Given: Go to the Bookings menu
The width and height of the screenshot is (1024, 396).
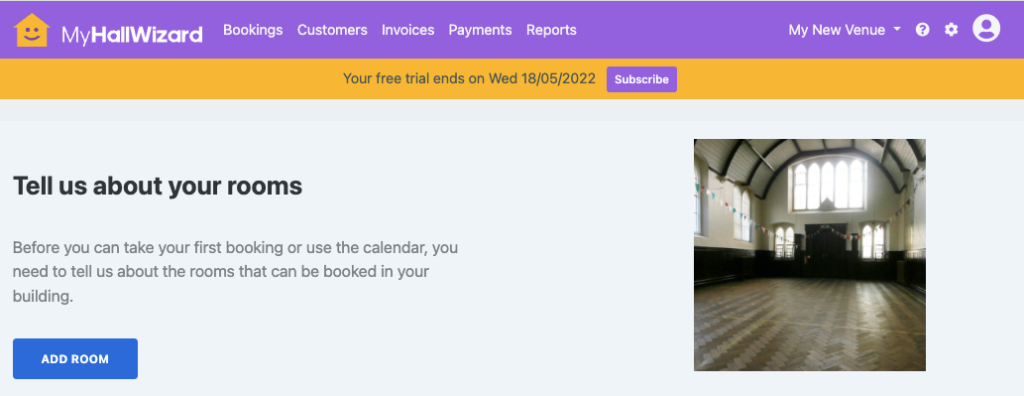Looking at the screenshot, I should pyautogui.click(x=253, y=29).
